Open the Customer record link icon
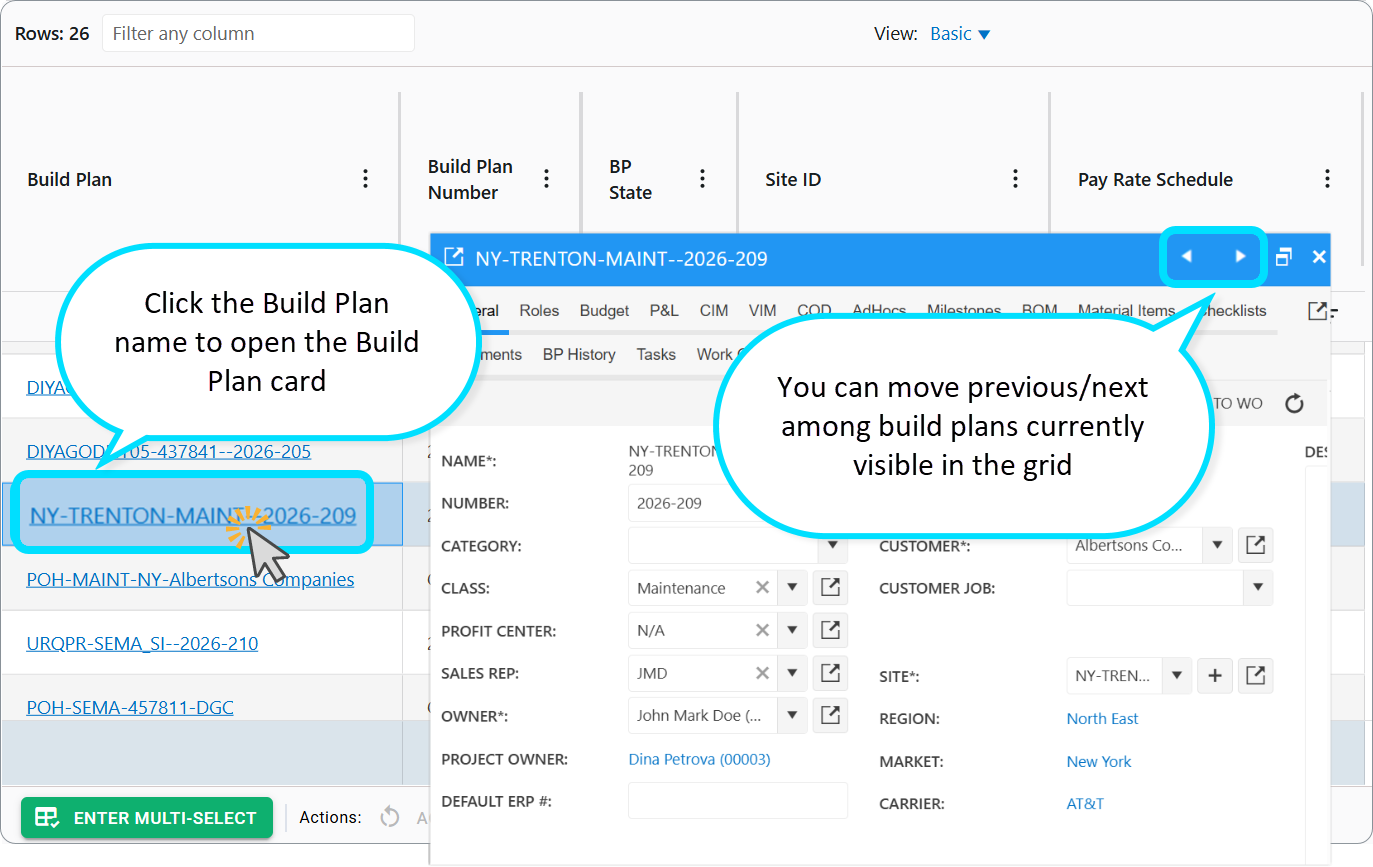The height and width of the screenshot is (867, 1373). coord(1256,546)
